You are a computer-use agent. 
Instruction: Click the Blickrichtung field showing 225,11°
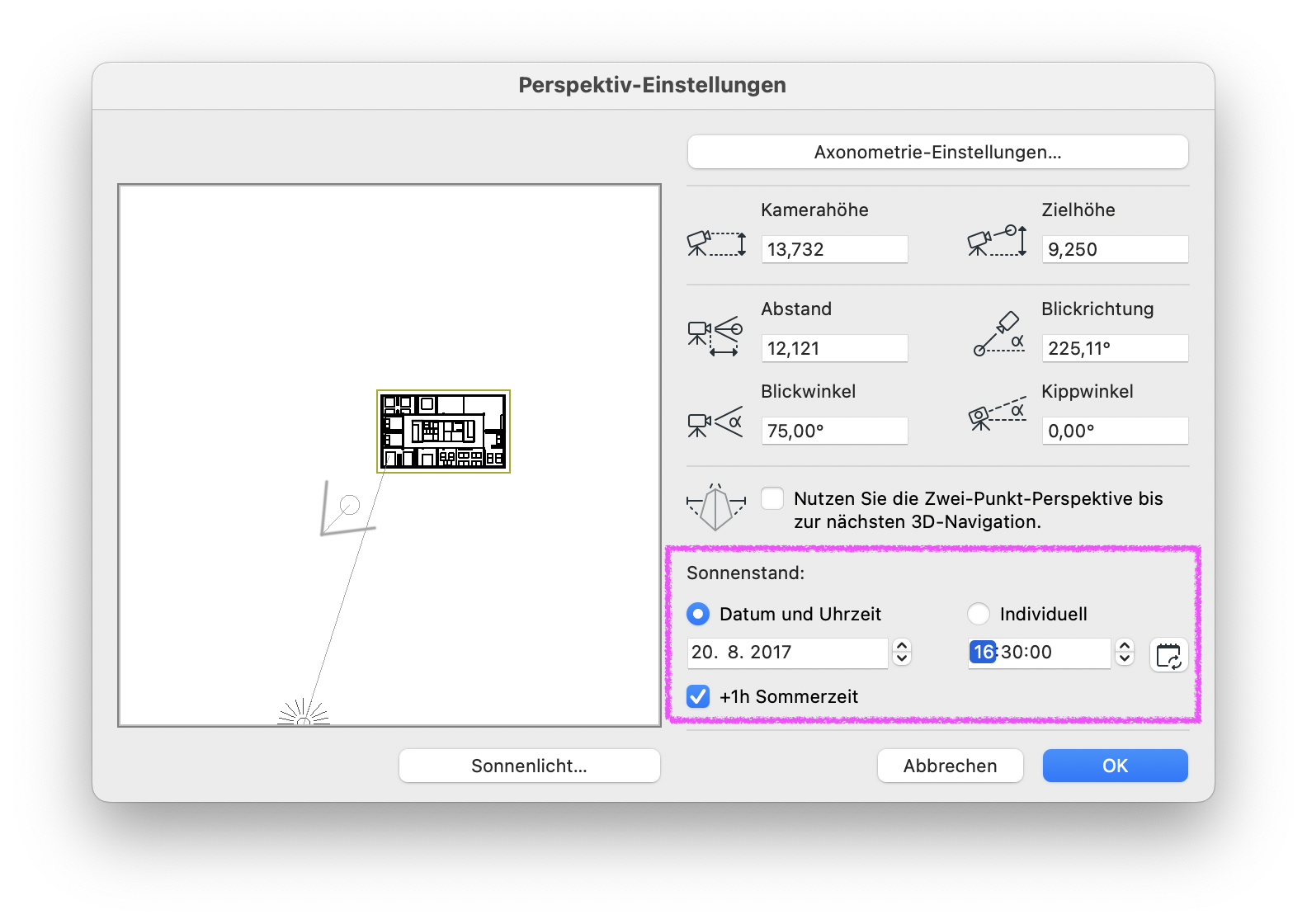[1115, 348]
